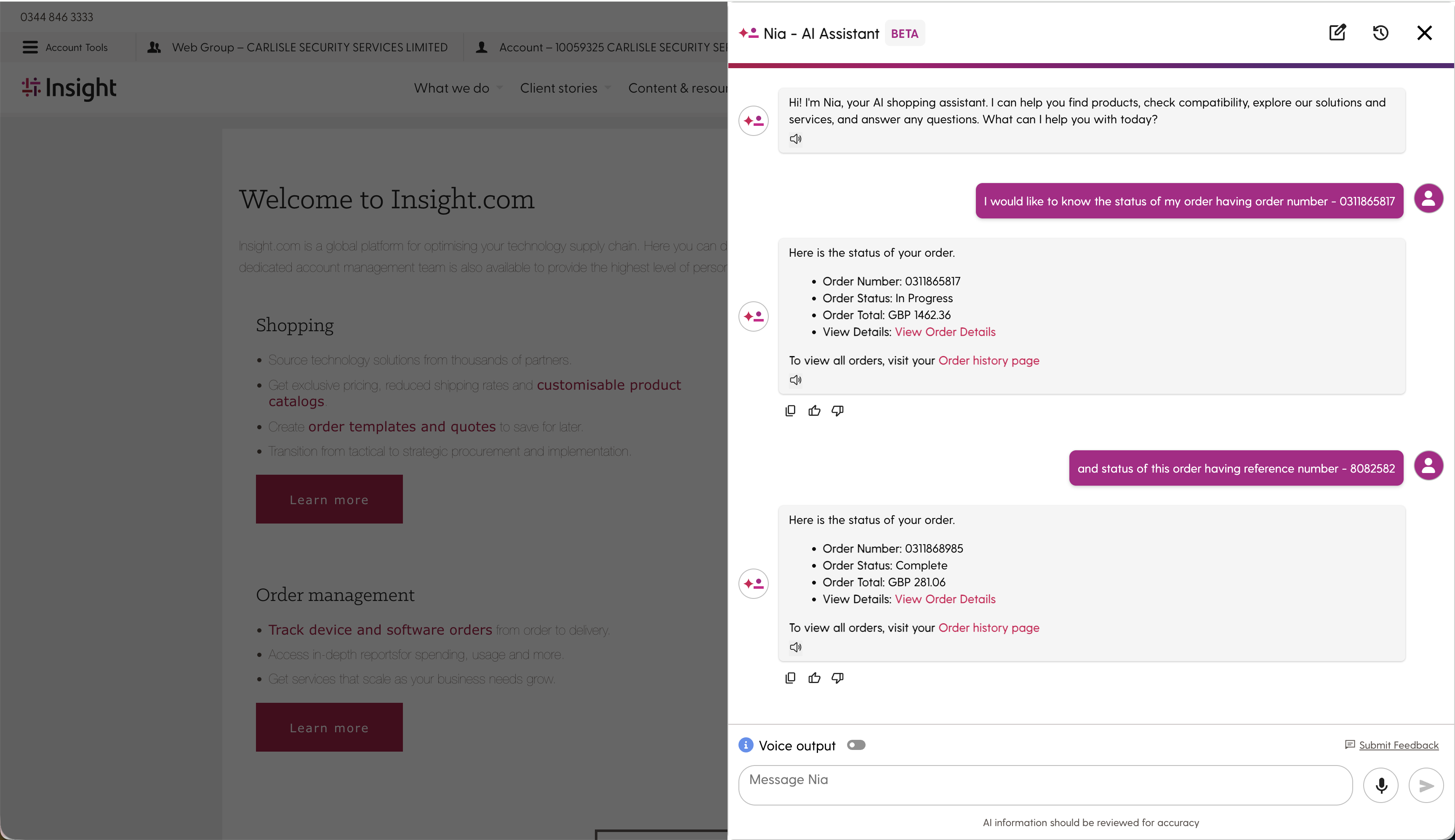Open Order history page link in second reply
This screenshot has width=1455, height=840.
989,628
